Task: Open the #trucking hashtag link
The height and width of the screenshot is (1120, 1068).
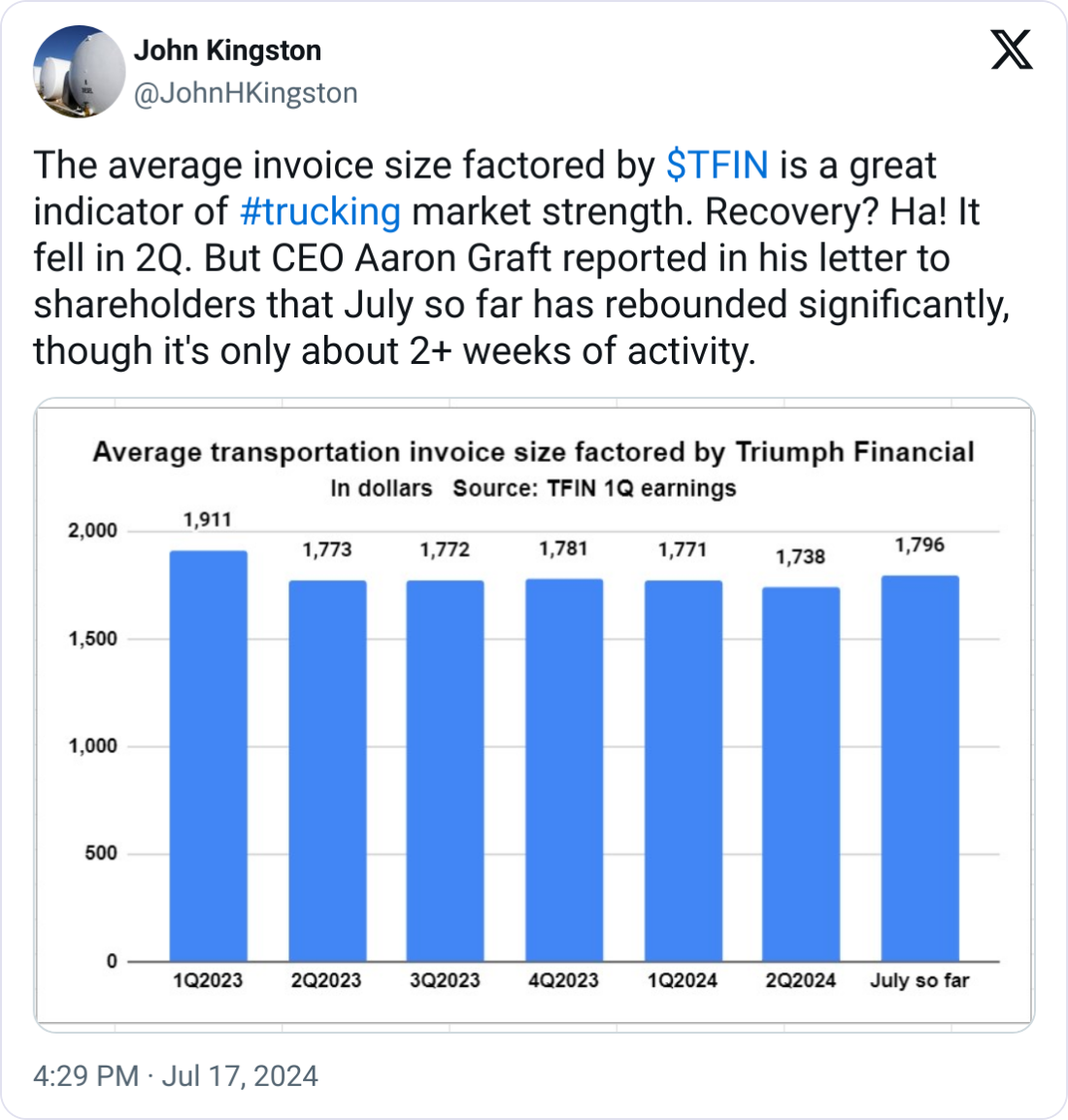Action: (x=319, y=212)
